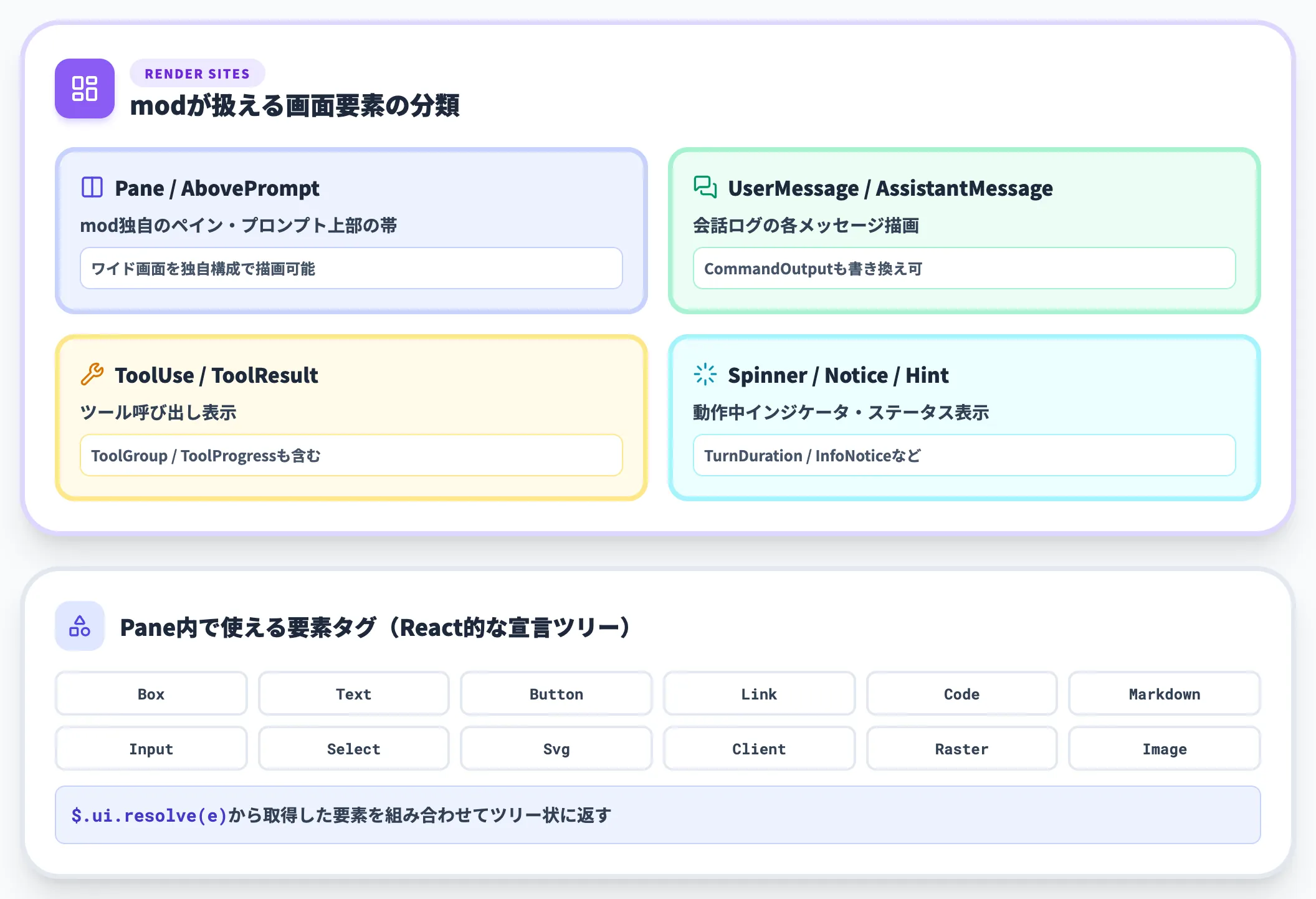Pick the Select tag

click(x=354, y=749)
